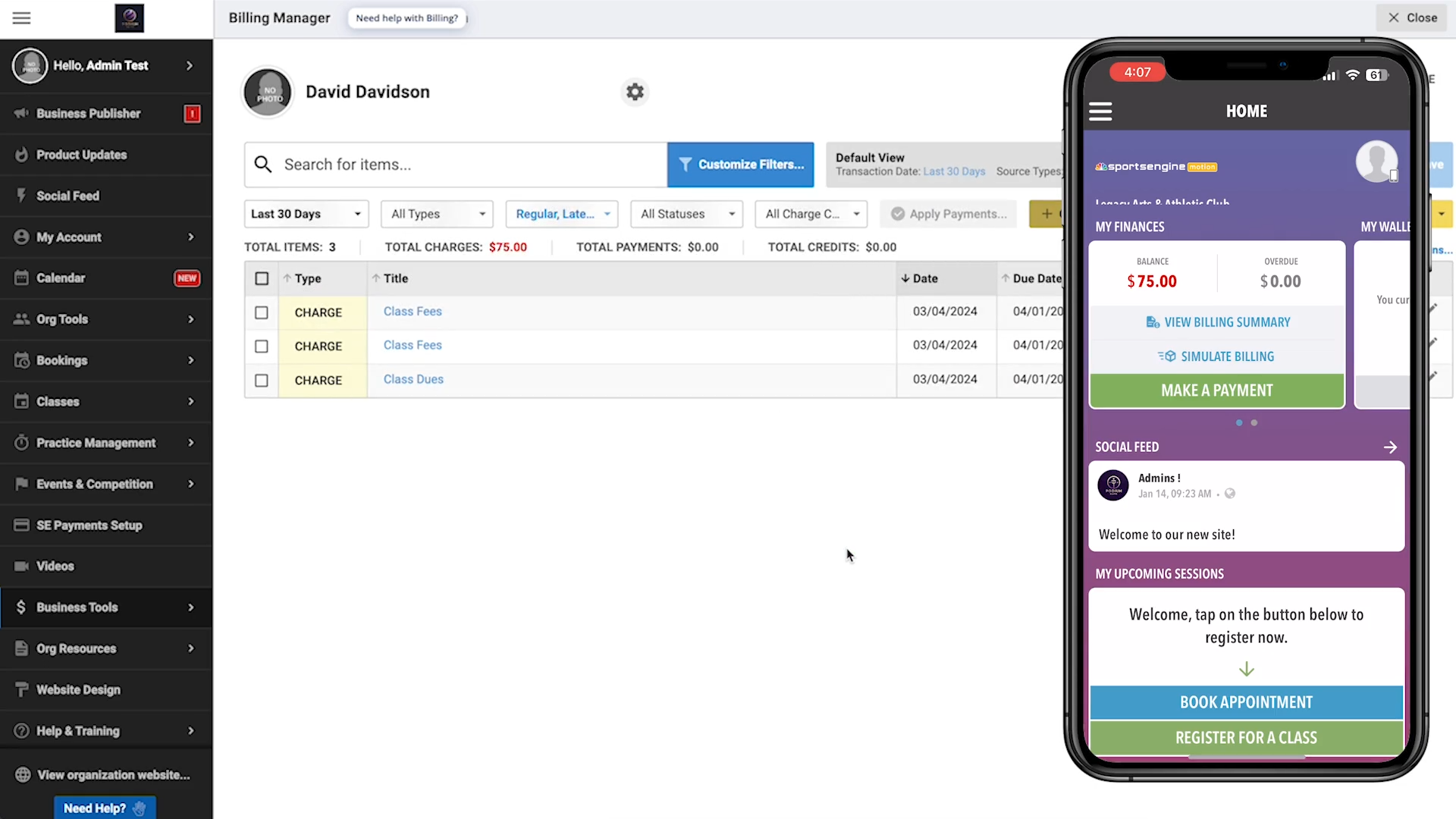The height and width of the screenshot is (819, 1456).
Task: Expand Practice Management chevron
Action: coord(190,443)
